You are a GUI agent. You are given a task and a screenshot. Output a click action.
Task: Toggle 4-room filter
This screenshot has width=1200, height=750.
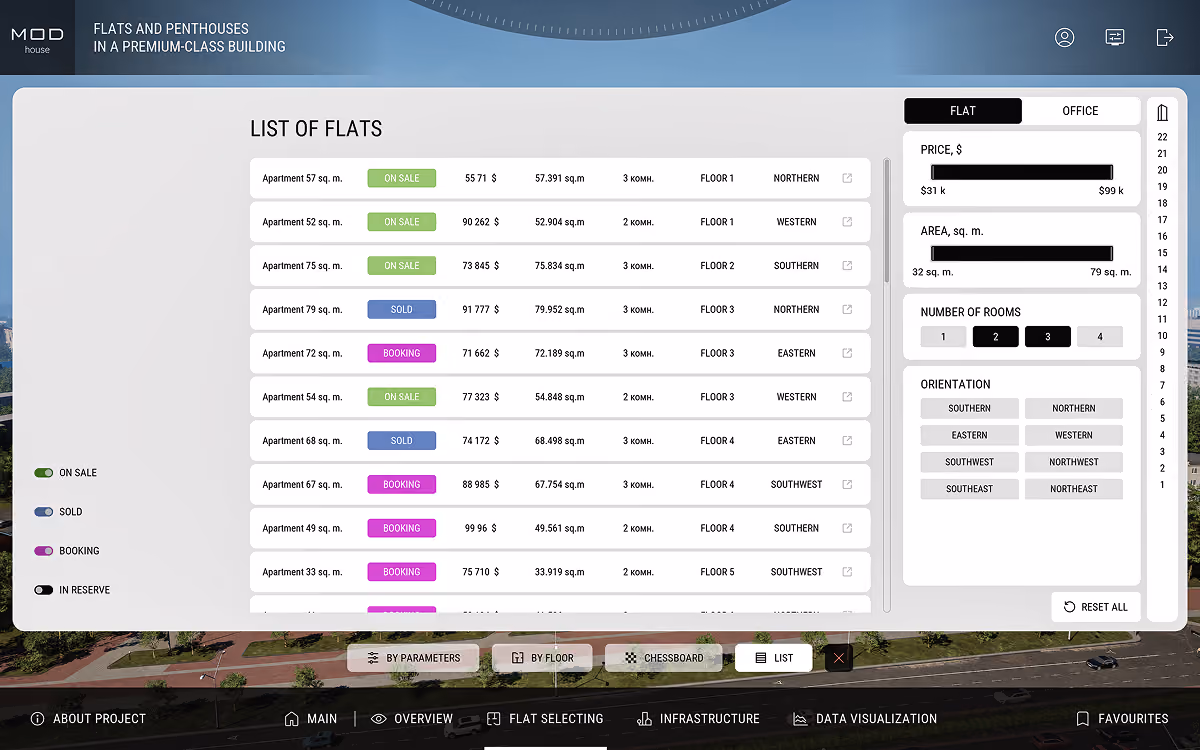point(1100,337)
